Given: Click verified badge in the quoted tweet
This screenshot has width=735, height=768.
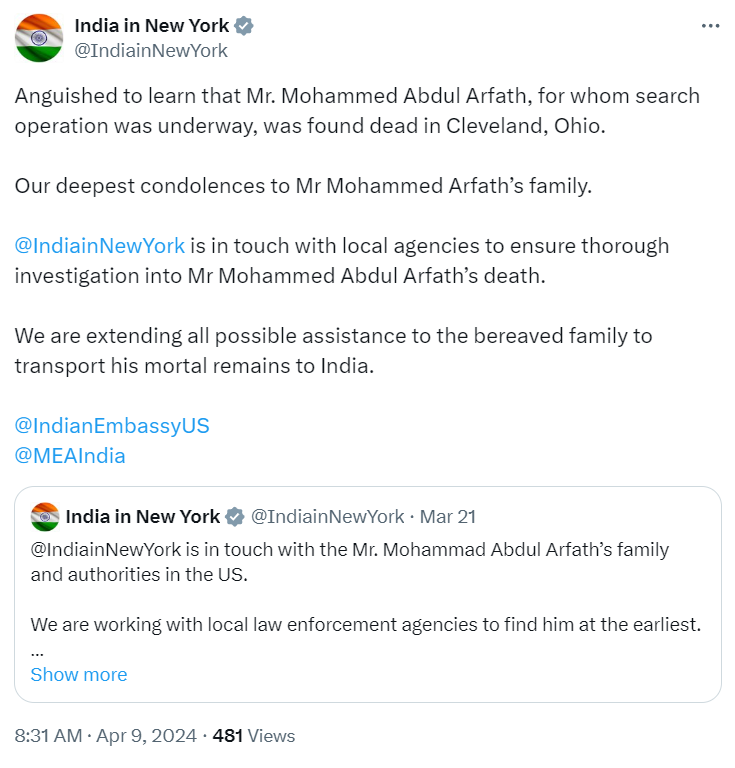Looking at the screenshot, I should click(235, 517).
